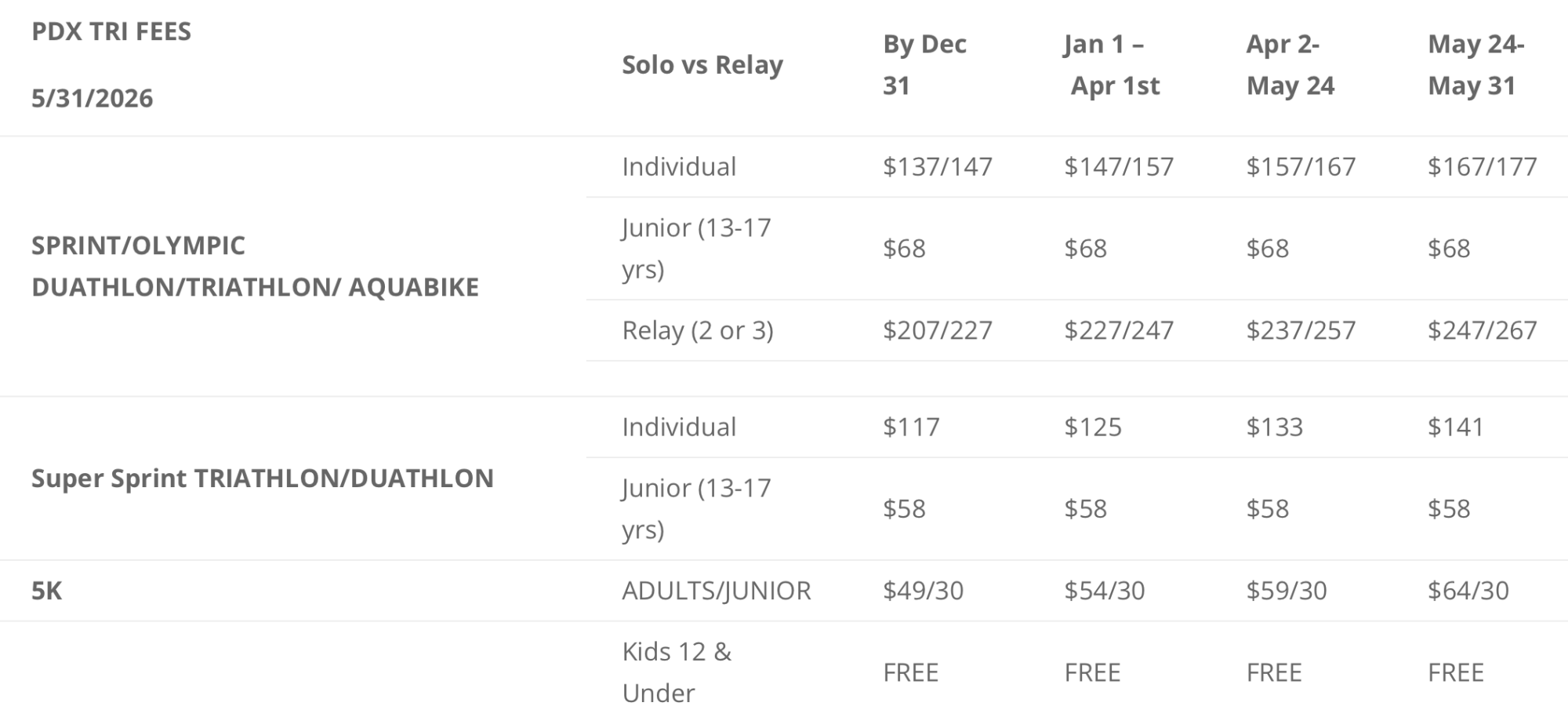Click the $137/147 individual fee

(937, 166)
